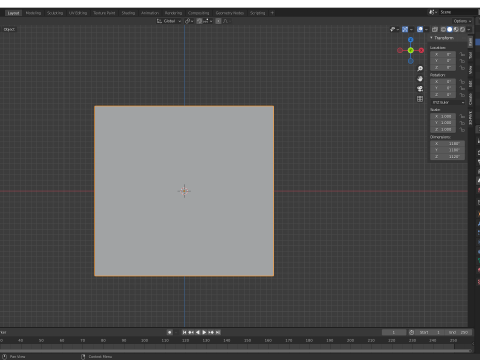The width and height of the screenshot is (480, 360).
Task: Play animation in reverse
Action: (x=198, y=332)
